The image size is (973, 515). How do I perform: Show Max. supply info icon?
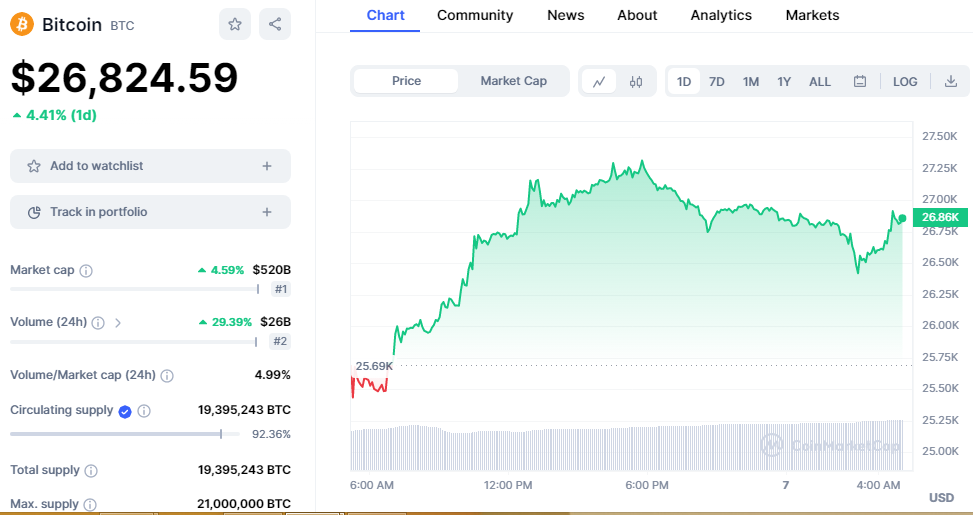[89, 504]
